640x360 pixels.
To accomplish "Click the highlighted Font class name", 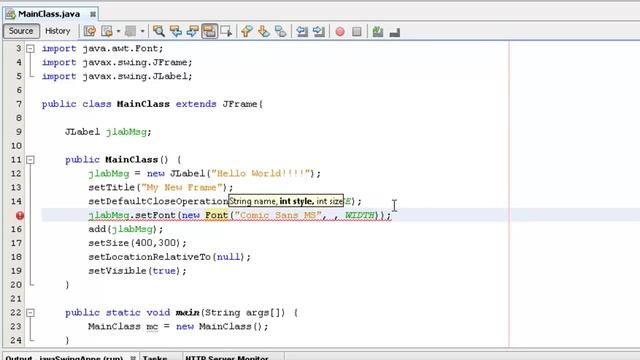I will (x=216, y=215).
